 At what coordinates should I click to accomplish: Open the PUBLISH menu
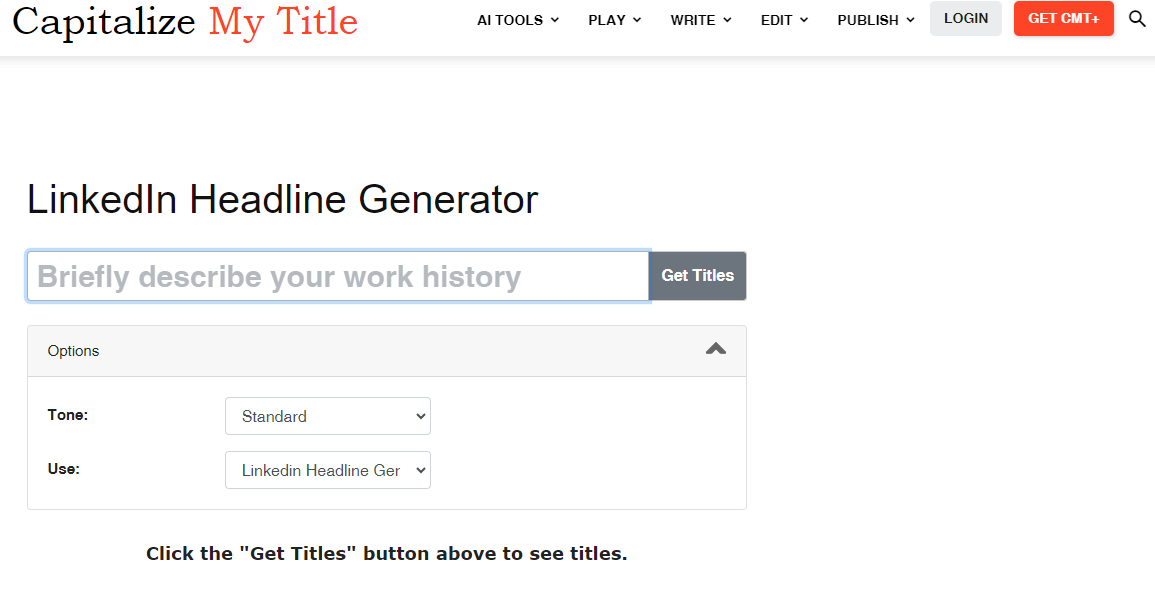click(876, 20)
